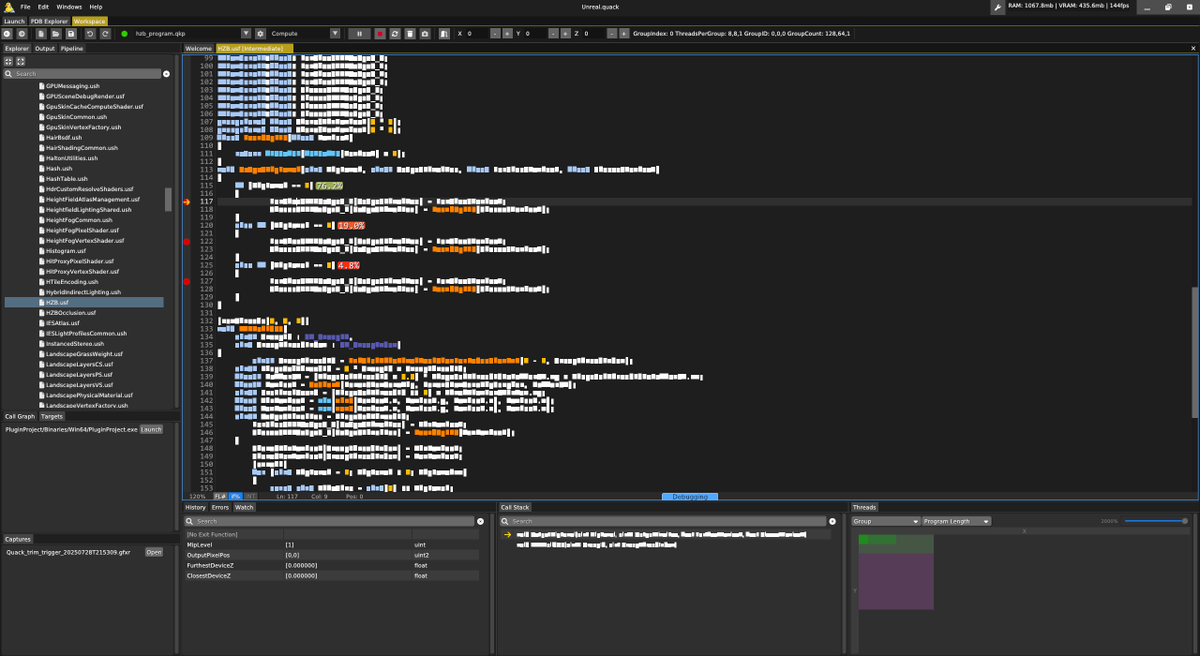
Task: Take a capture with the camera icon
Action: click(424, 33)
